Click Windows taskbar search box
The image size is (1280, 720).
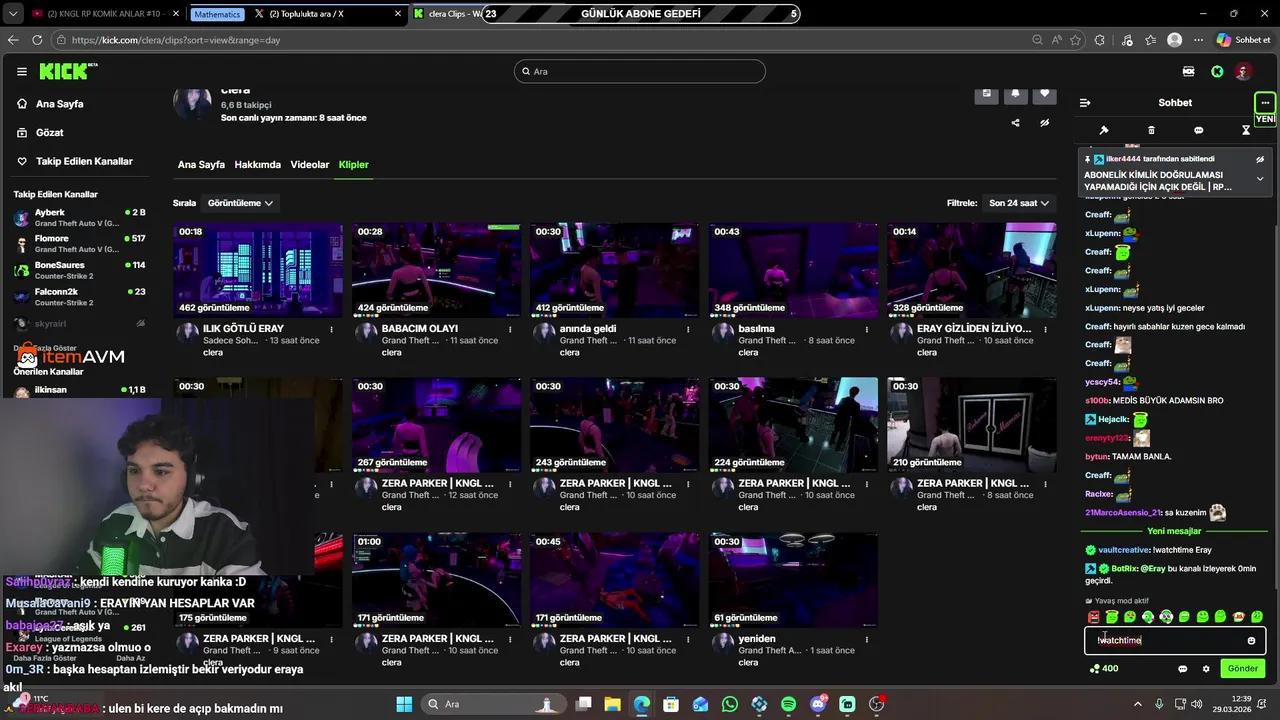[x=492, y=704]
